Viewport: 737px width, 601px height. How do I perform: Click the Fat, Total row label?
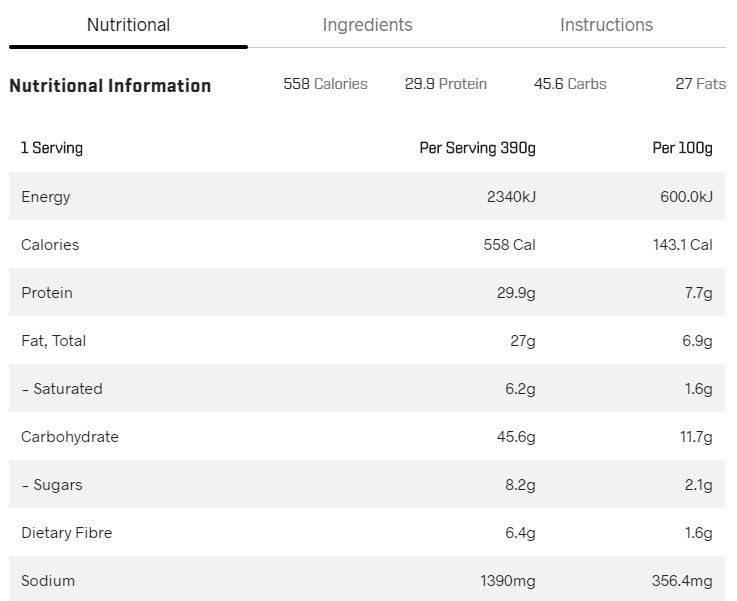coord(54,341)
